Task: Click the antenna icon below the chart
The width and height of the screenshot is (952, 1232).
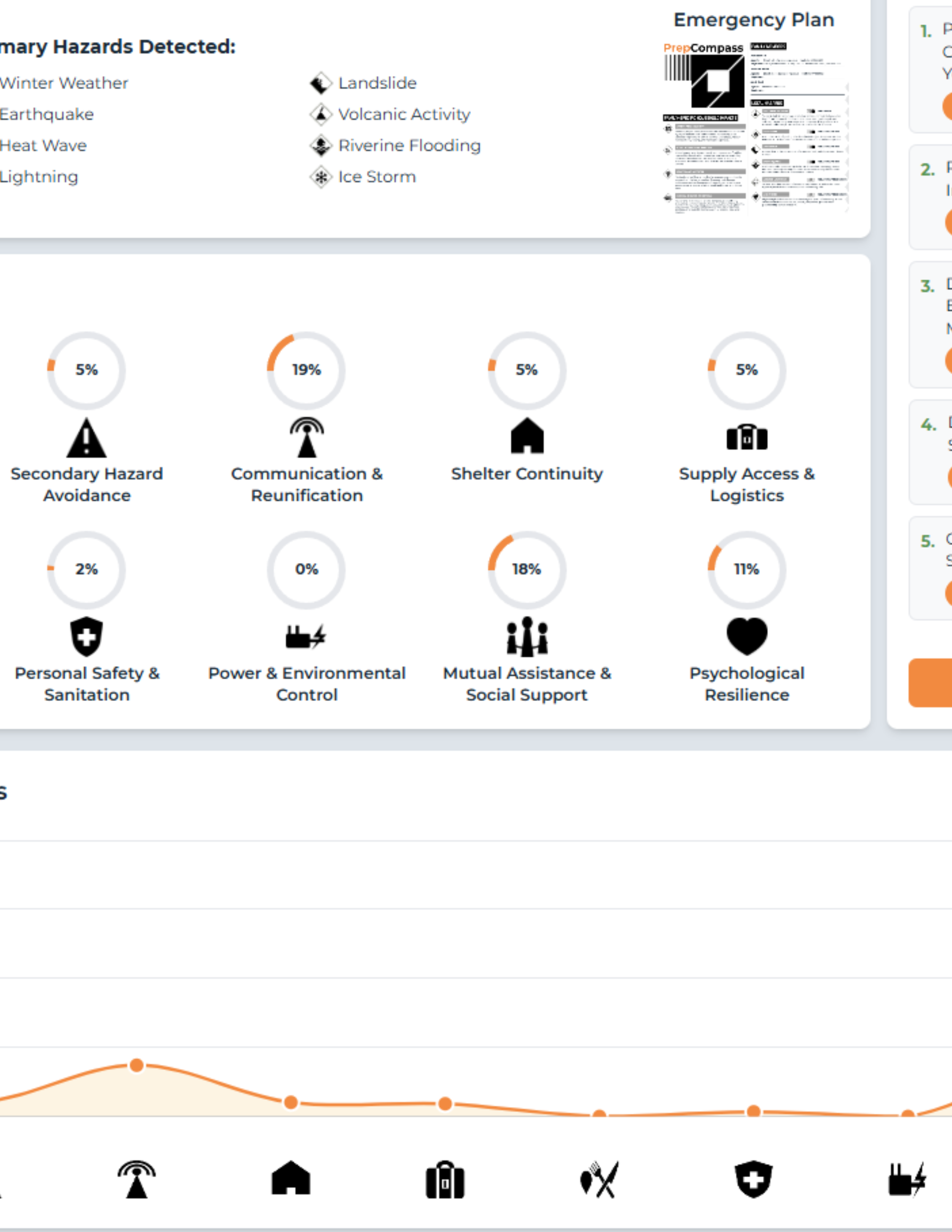Action: (x=136, y=1179)
